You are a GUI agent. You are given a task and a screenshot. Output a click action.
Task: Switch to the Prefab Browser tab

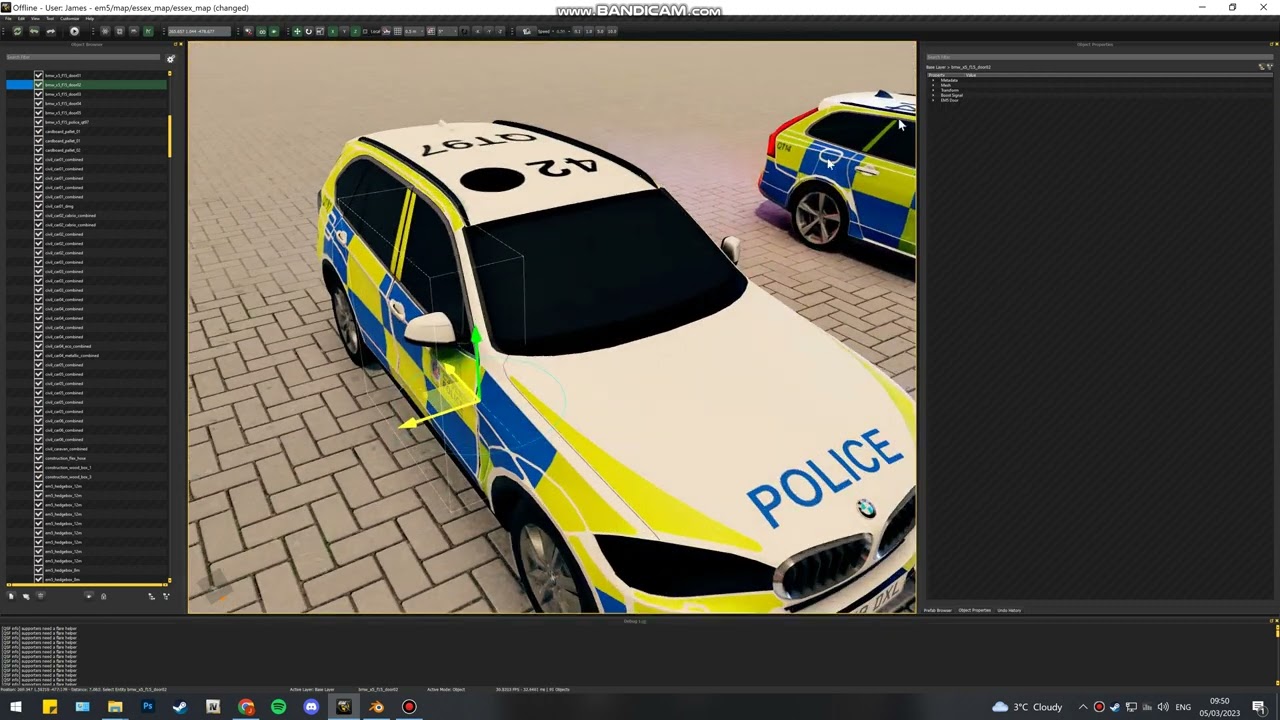[938, 610]
